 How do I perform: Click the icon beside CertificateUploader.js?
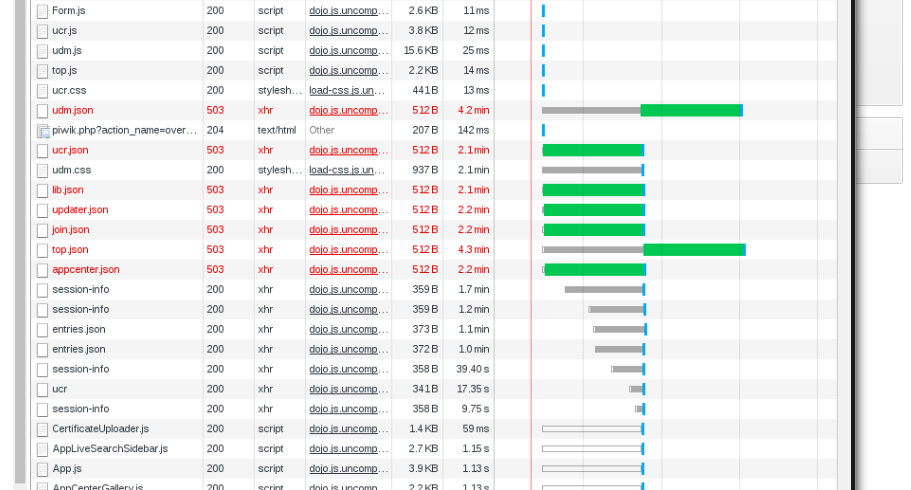point(42,430)
